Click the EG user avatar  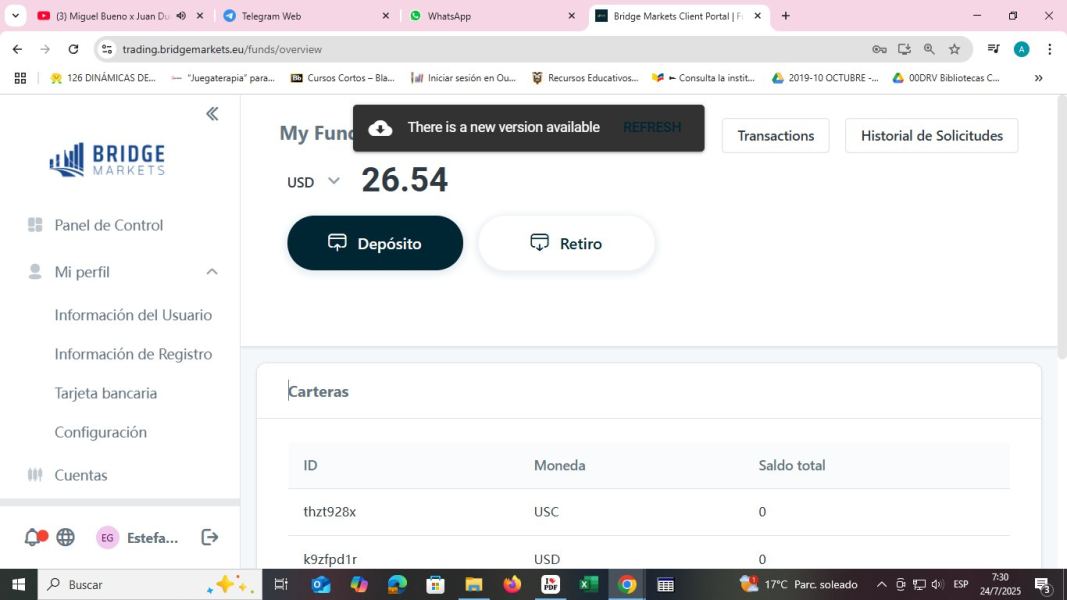point(107,537)
